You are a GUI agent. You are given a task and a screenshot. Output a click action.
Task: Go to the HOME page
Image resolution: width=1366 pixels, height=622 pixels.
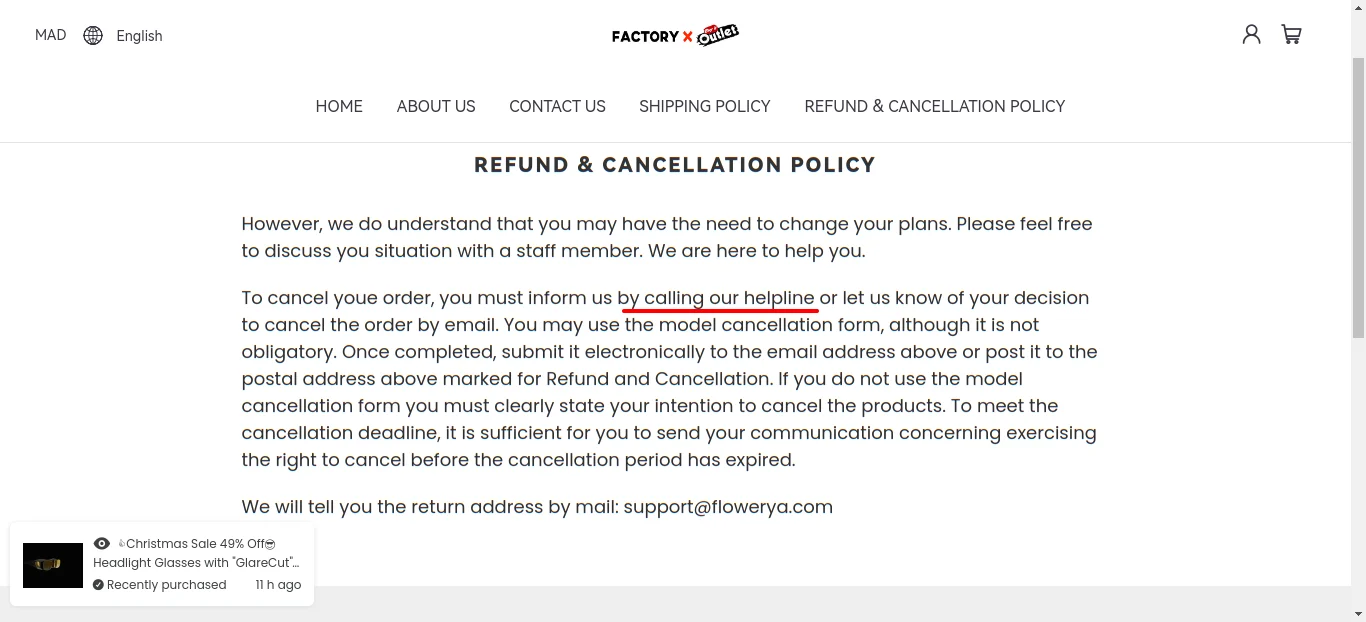pos(339,106)
